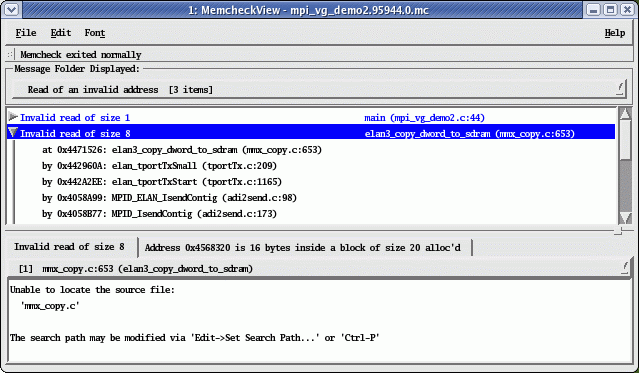Minimize the MemcheckView window
The width and height of the screenshot is (639, 373).
coord(593,9)
